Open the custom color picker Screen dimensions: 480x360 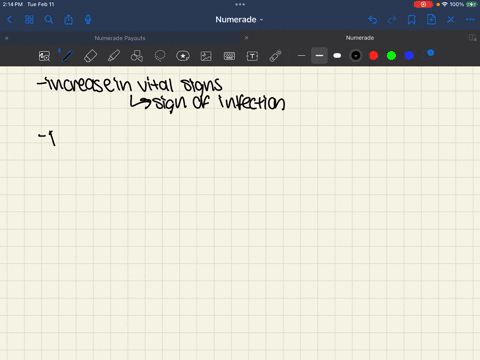[x=427, y=55]
